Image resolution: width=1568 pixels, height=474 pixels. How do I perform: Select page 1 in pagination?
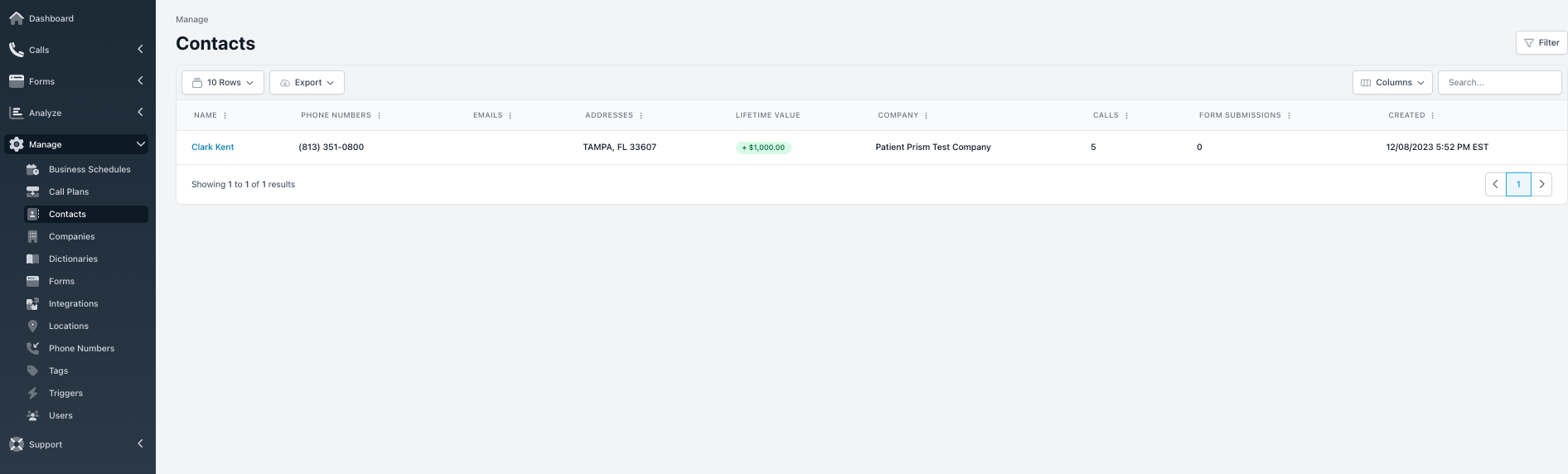point(1518,185)
